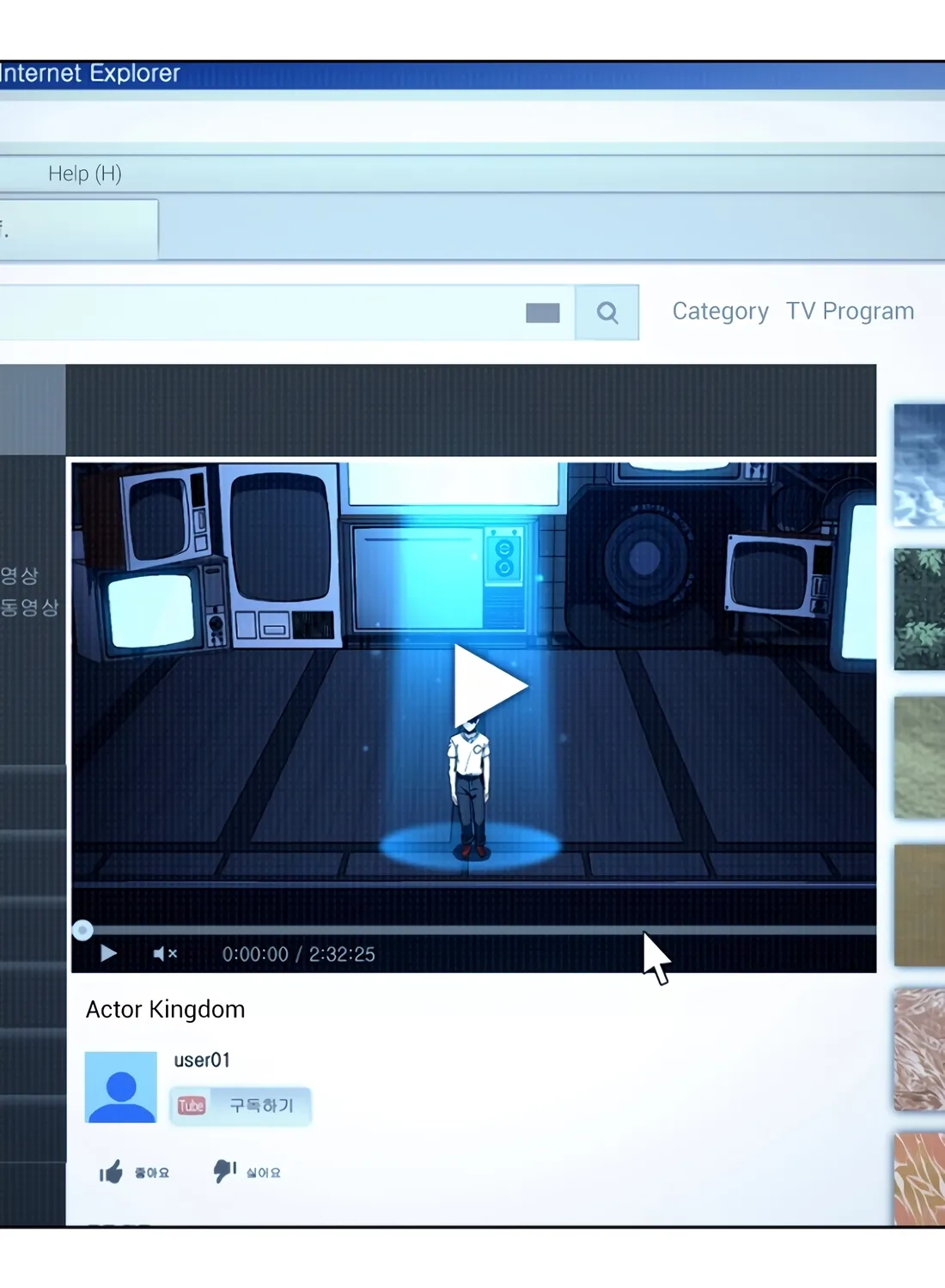Image resolution: width=945 pixels, height=1288 pixels.
Task: Click the thumbs-up 좋아요 icon
Action: pos(112,1172)
